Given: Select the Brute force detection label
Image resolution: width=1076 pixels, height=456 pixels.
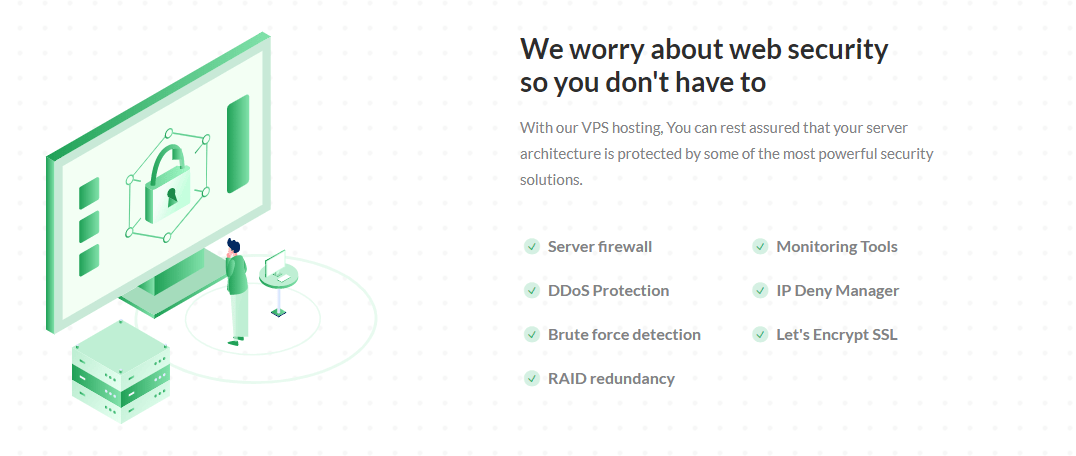Looking at the screenshot, I should (x=624, y=334).
